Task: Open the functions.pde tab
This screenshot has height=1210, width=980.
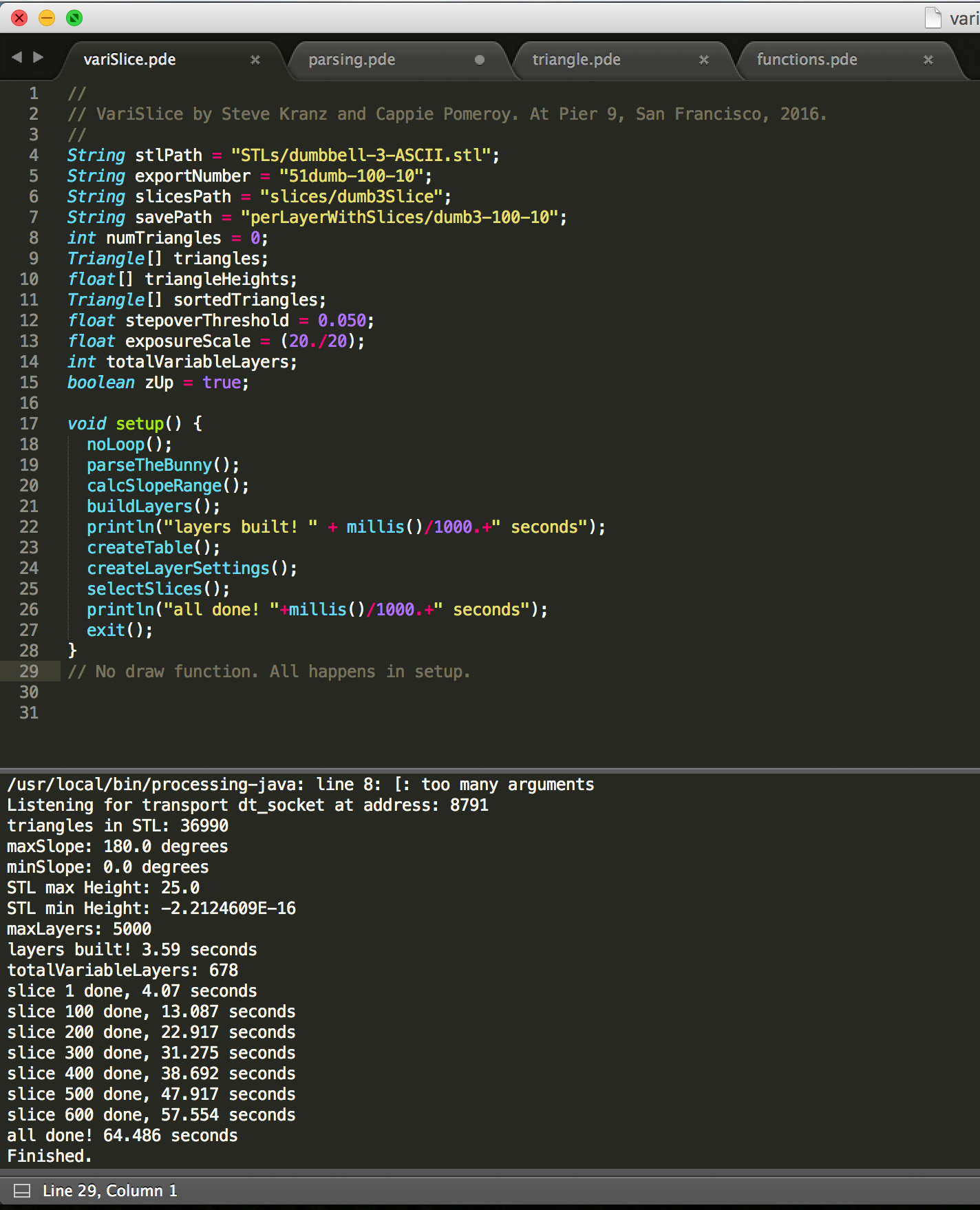Action: (x=807, y=60)
